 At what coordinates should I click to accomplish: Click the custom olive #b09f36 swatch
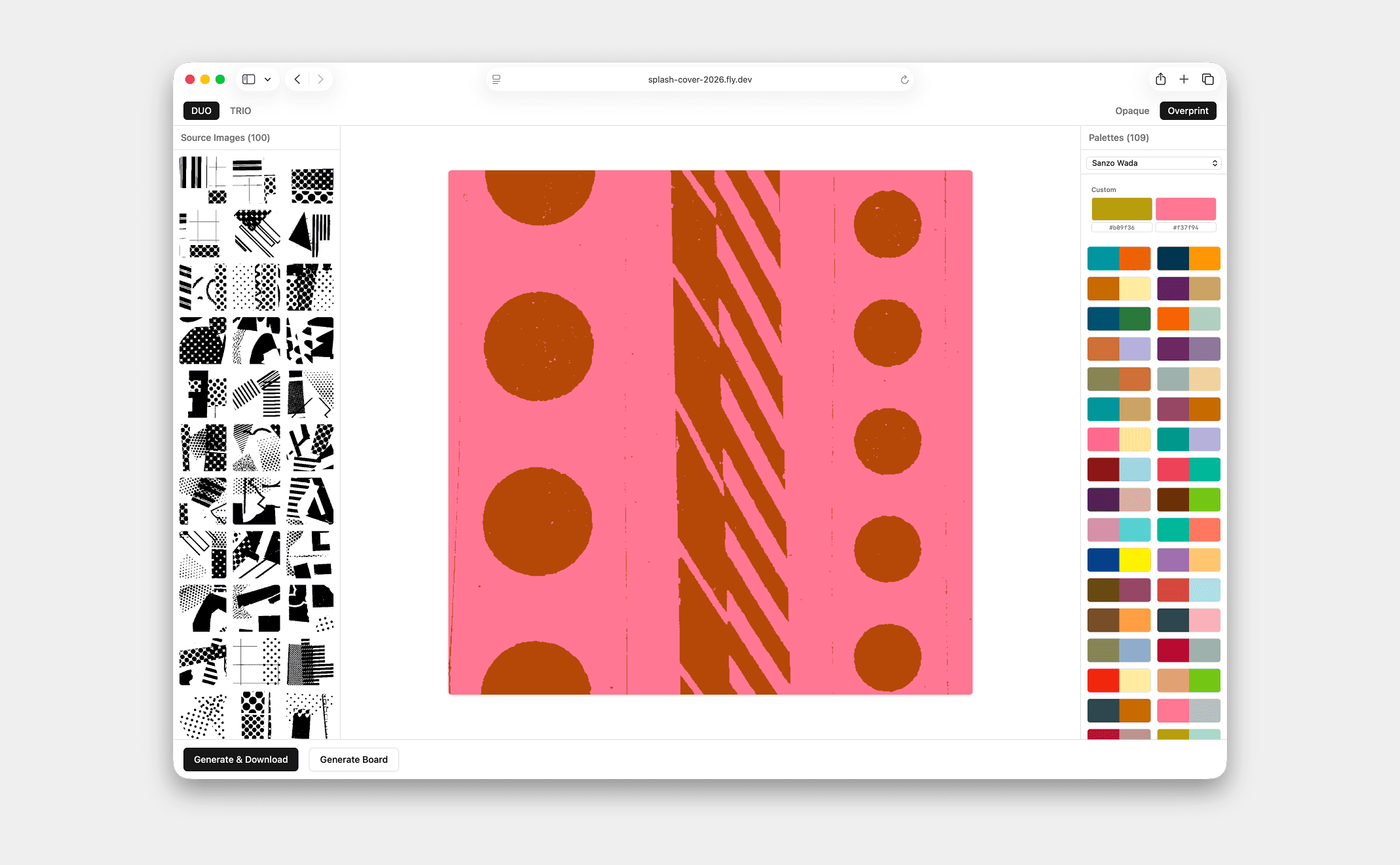[1122, 209]
